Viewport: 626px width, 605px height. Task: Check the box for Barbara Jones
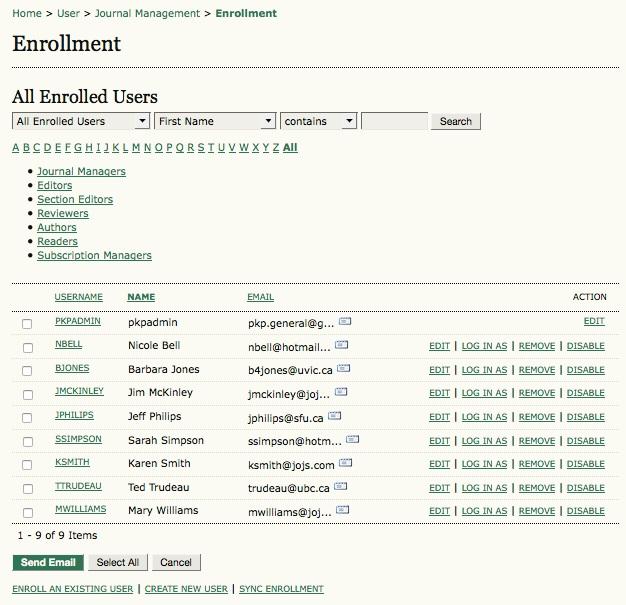coord(27,371)
